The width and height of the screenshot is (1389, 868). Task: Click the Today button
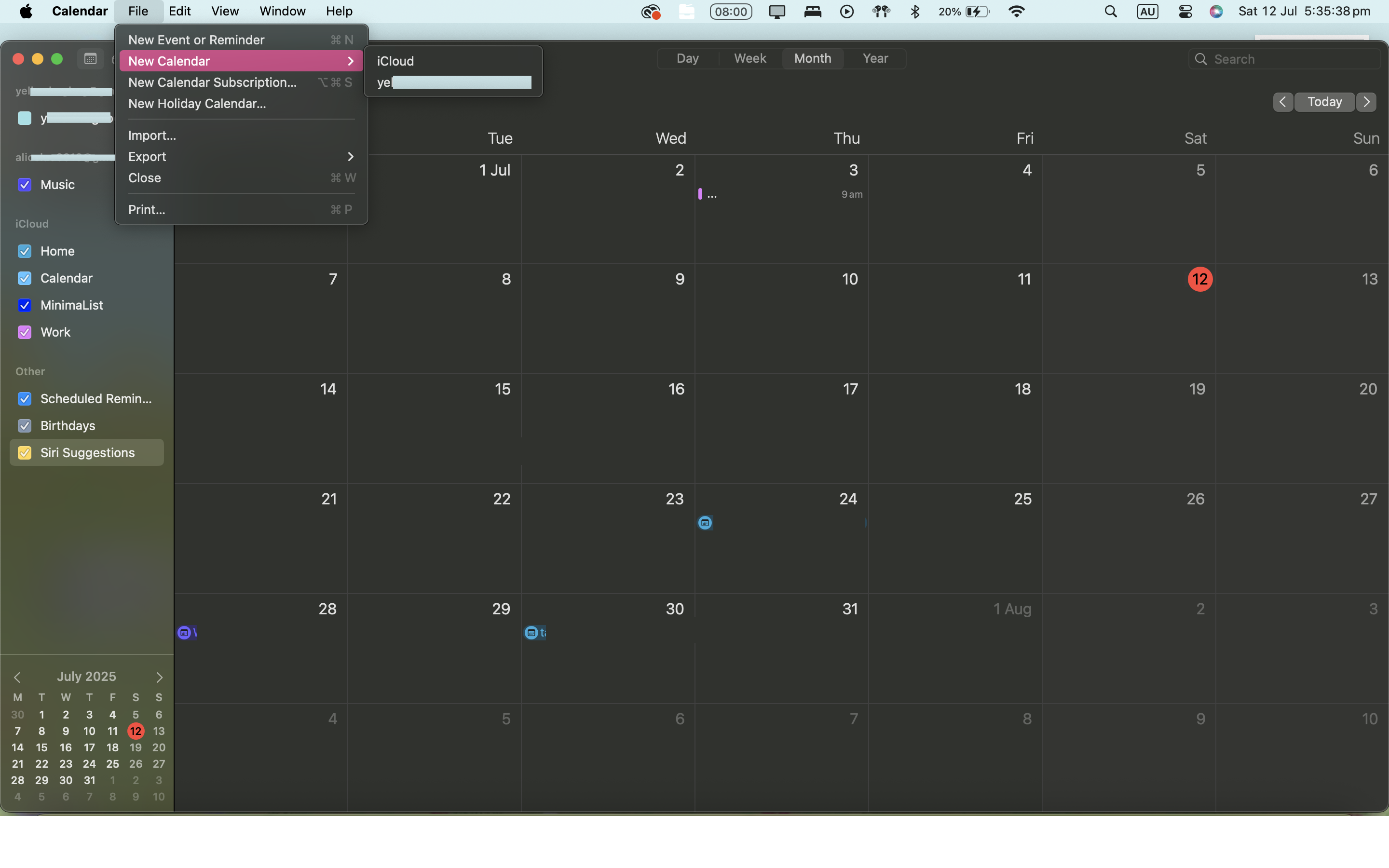pyautogui.click(x=1324, y=102)
